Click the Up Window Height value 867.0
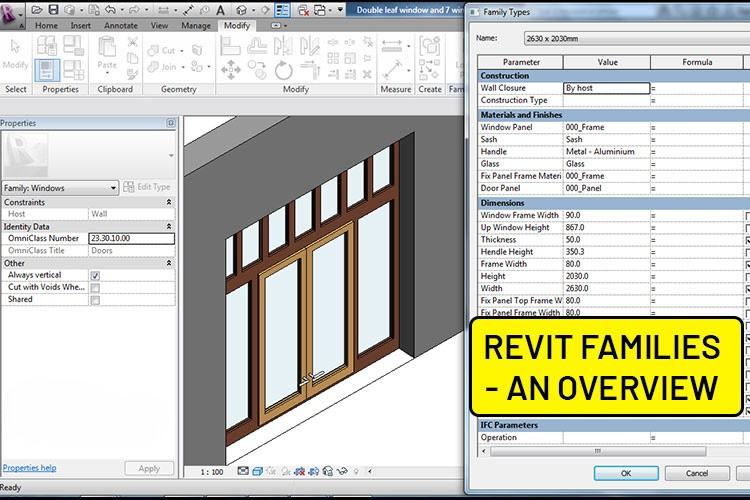Image resolution: width=750 pixels, height=500 pixels. [607, 228]
